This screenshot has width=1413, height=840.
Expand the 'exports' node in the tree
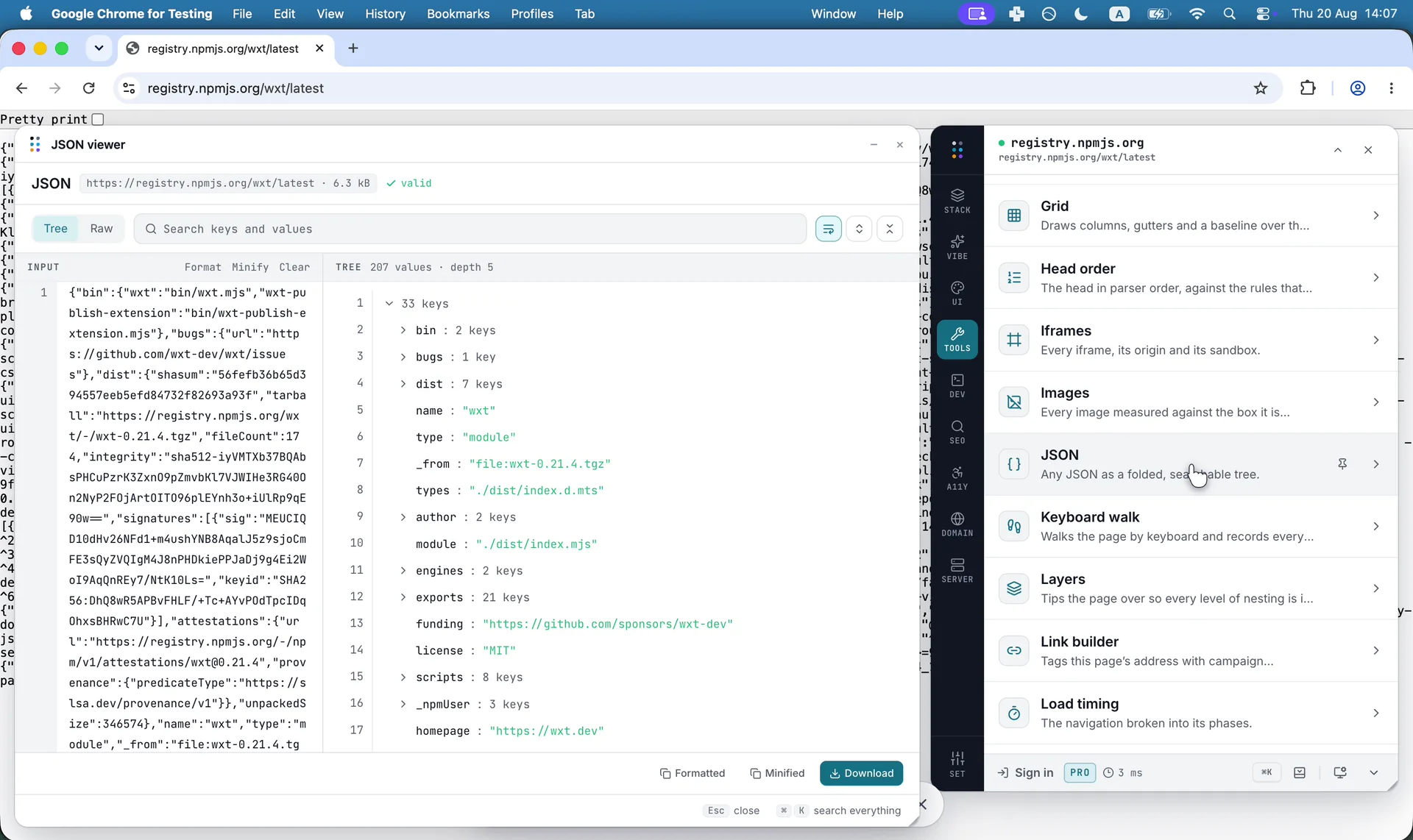tap(403, 597)
